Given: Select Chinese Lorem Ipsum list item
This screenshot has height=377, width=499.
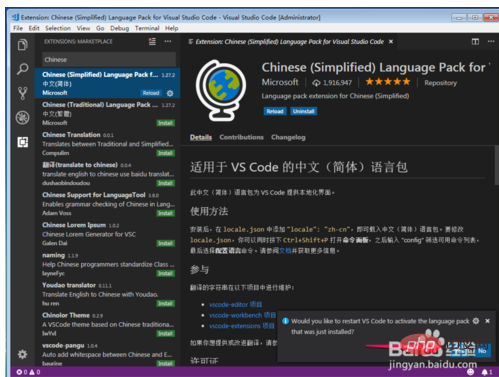Looking at the screenshot, I should tap(107, 234).
